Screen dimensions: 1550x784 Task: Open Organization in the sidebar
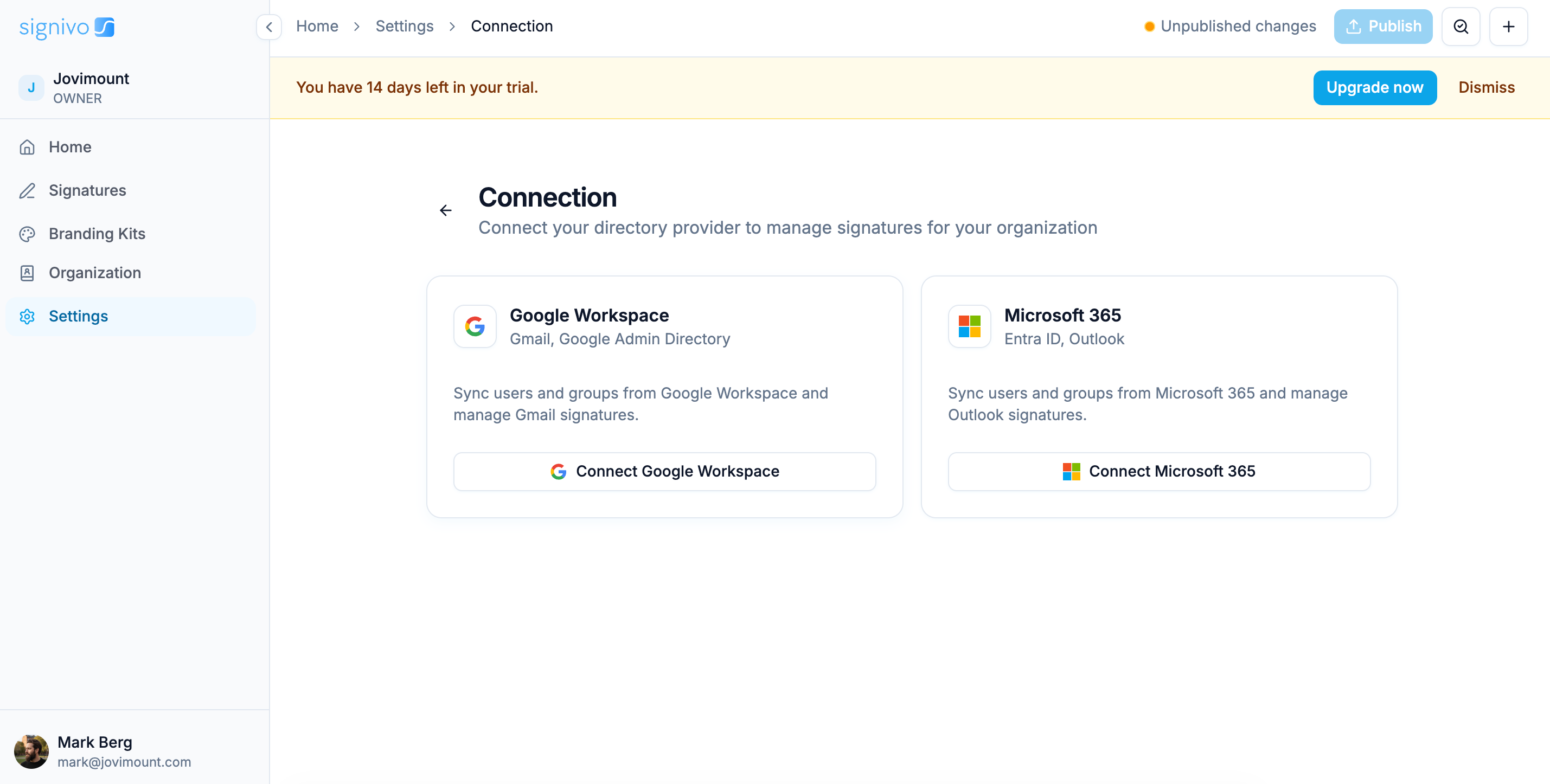pyautogui.click(x=131, y=273)
